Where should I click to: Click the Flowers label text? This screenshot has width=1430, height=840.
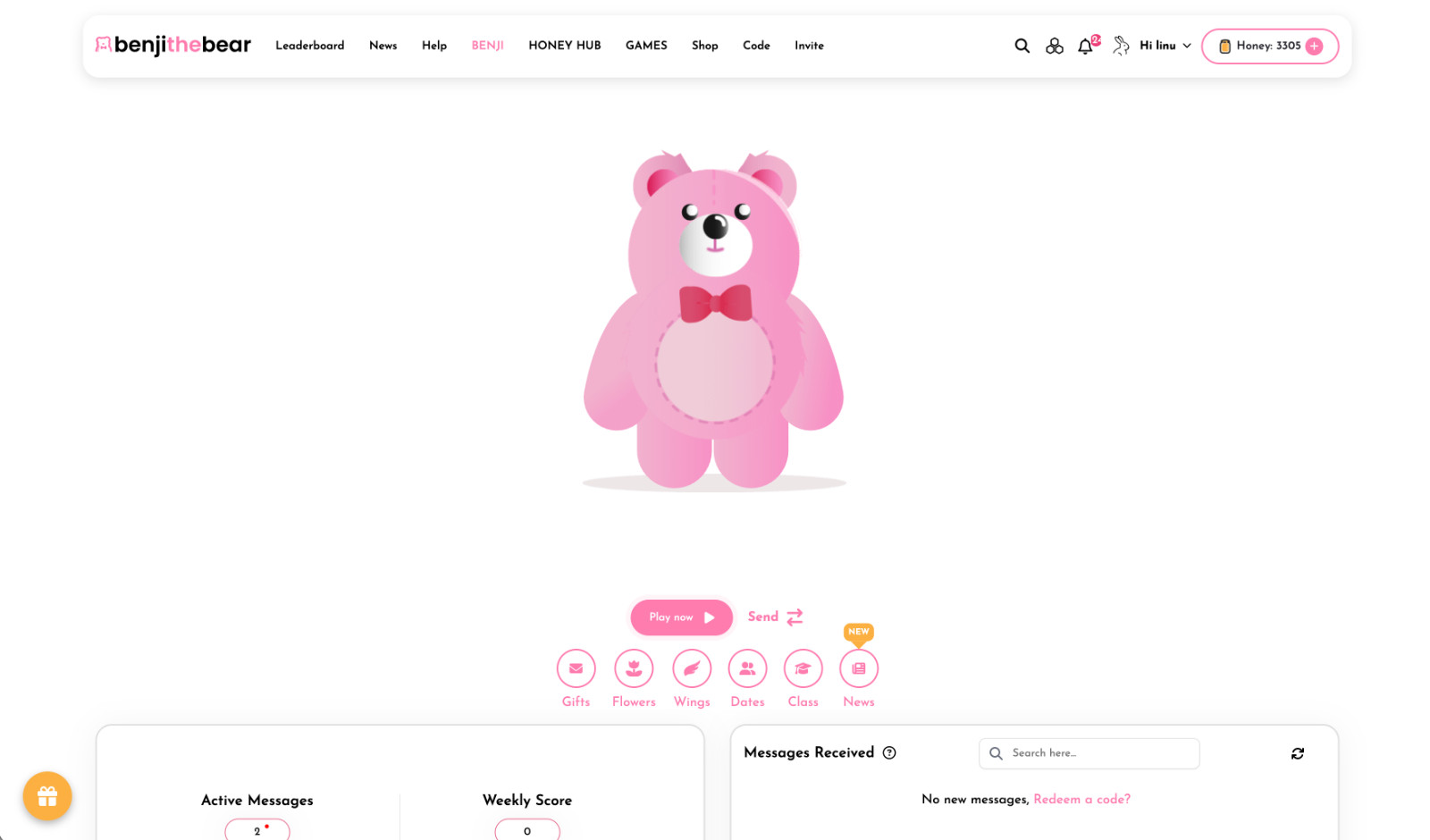point(634,701)
